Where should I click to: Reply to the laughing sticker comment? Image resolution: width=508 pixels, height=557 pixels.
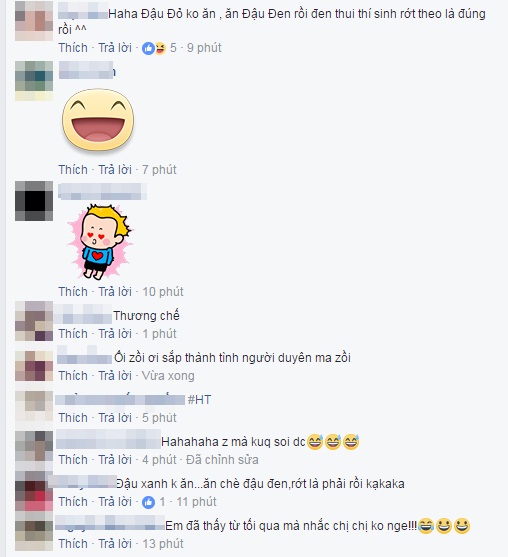coord(115,169)
